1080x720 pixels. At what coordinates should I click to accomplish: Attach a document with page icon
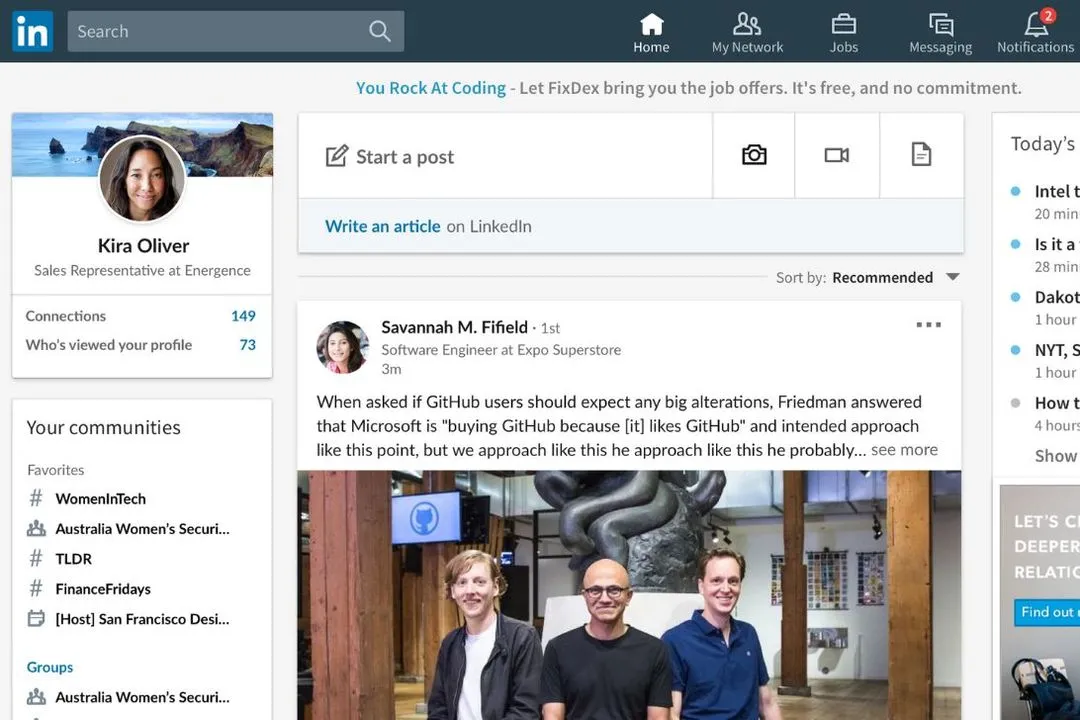tap(921, 154)
